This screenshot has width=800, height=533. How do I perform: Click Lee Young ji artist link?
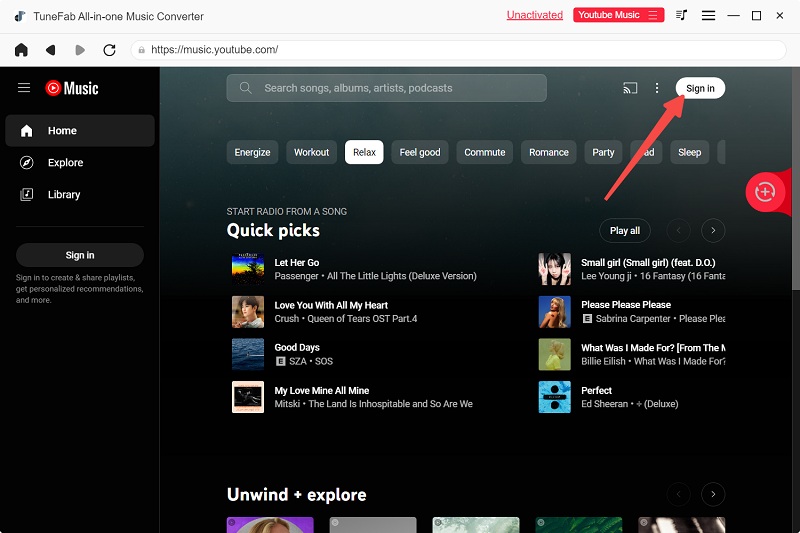tap(606, 276)
